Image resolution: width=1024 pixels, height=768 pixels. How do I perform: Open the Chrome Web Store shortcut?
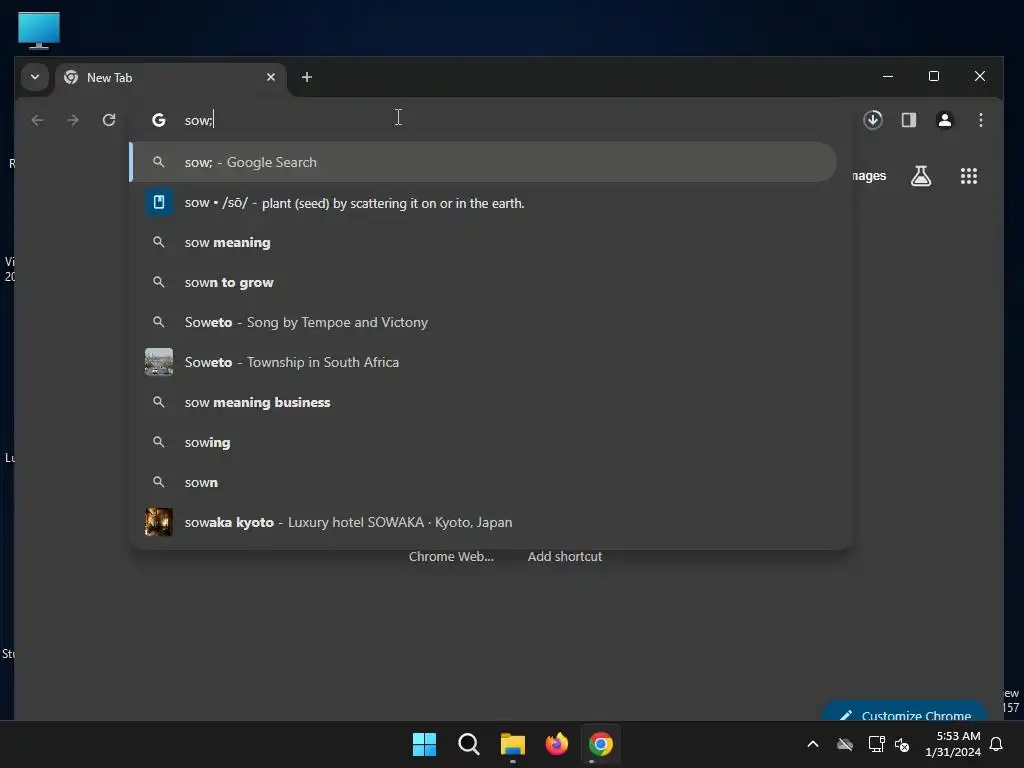451,556
